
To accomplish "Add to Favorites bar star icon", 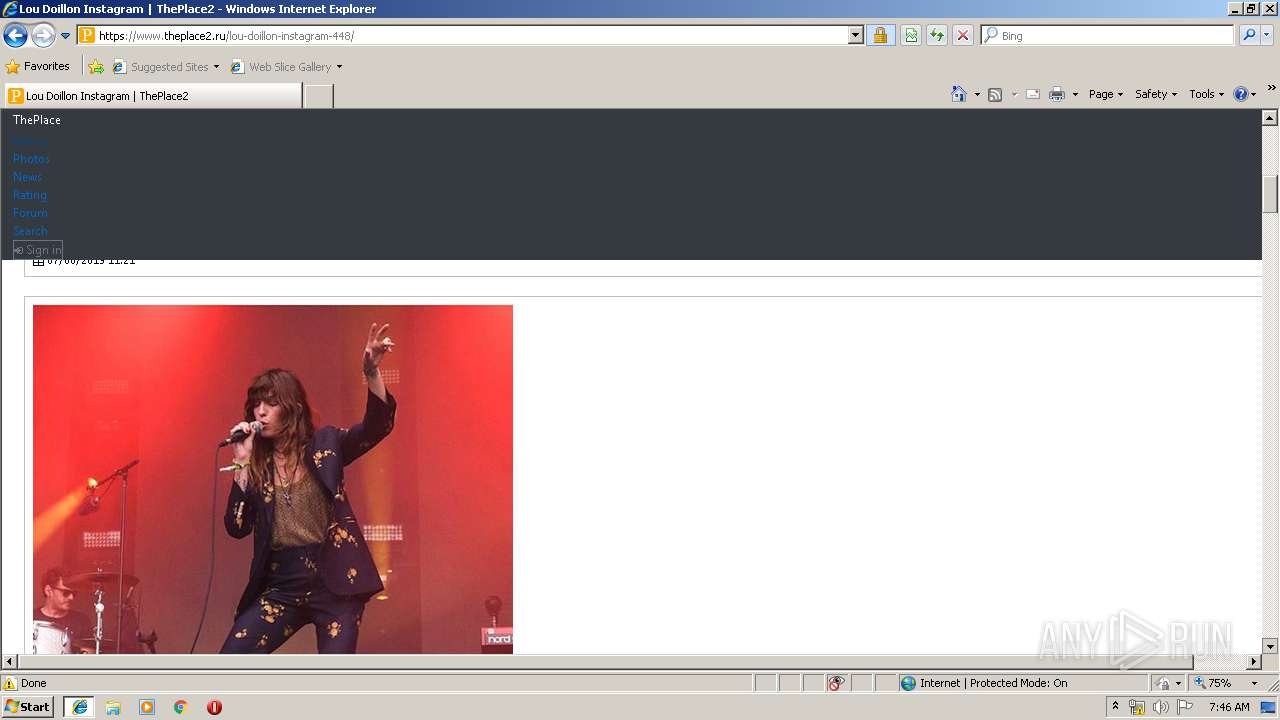I will click(x=96, y=67).
